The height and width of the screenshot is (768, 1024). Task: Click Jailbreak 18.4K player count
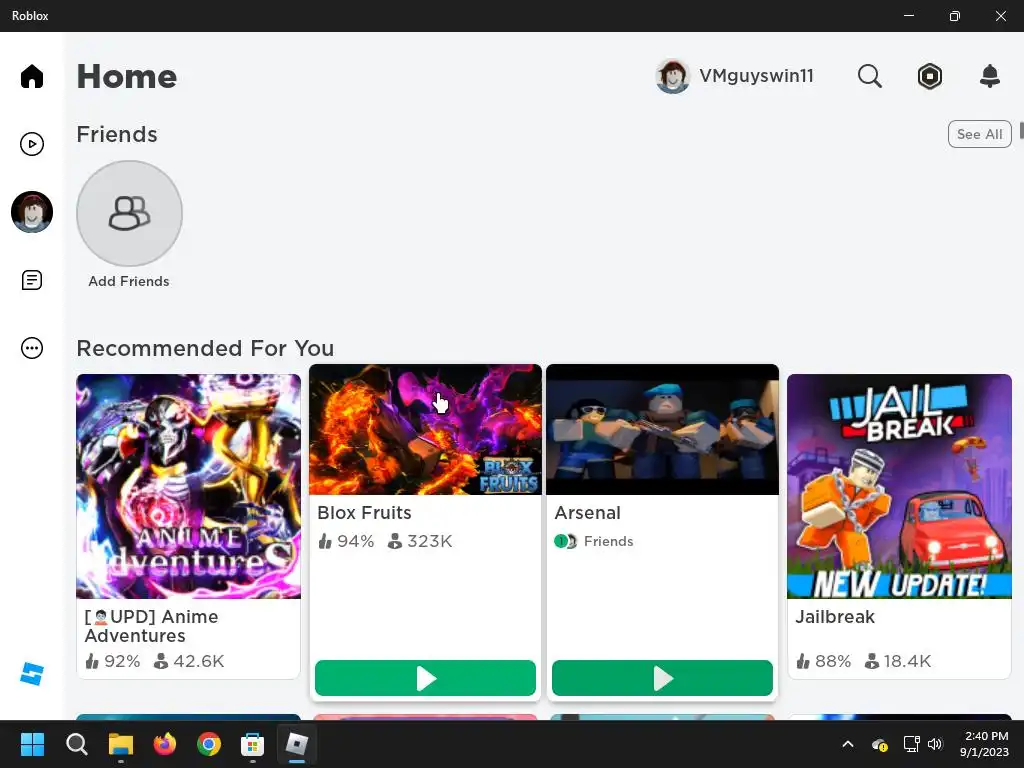pyautogui.click(x=897, y=661)
